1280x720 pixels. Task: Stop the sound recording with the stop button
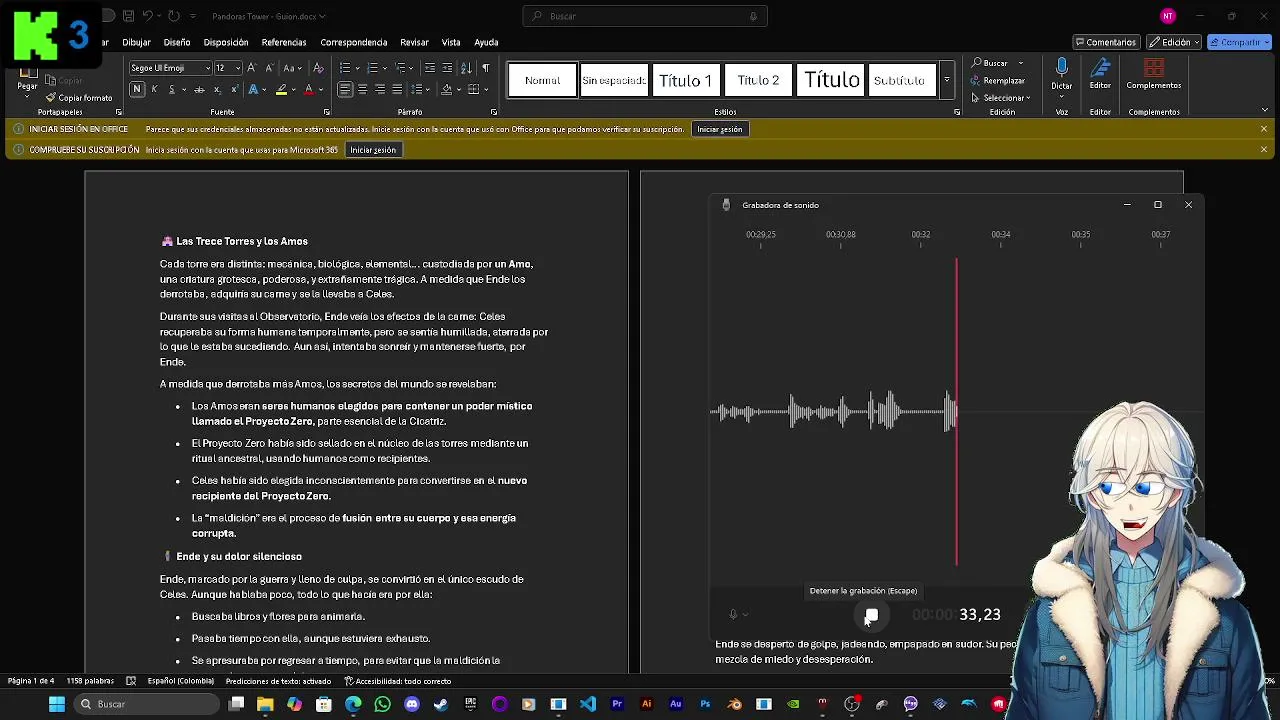[872, 615]
